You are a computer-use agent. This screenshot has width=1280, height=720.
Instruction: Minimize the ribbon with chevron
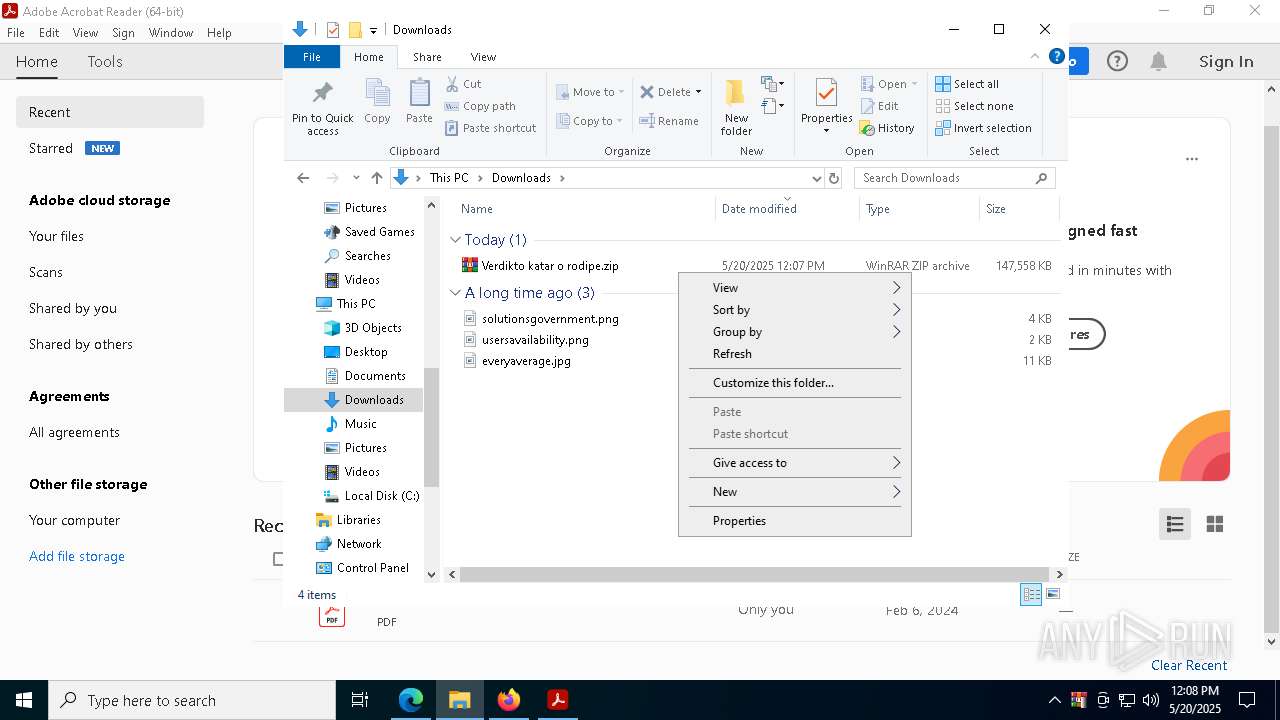(x=1035, y=57)
